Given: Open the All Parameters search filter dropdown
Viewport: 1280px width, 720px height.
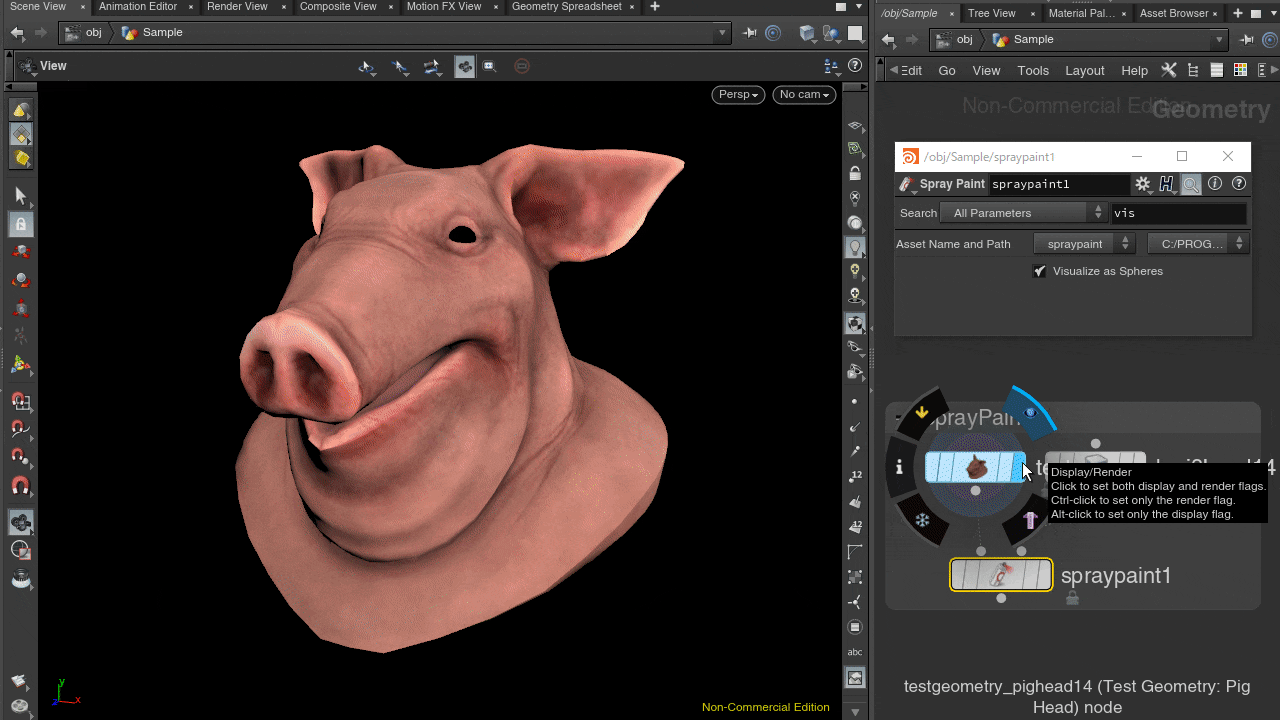Looking at the screenshot, I should [1024, 213].
